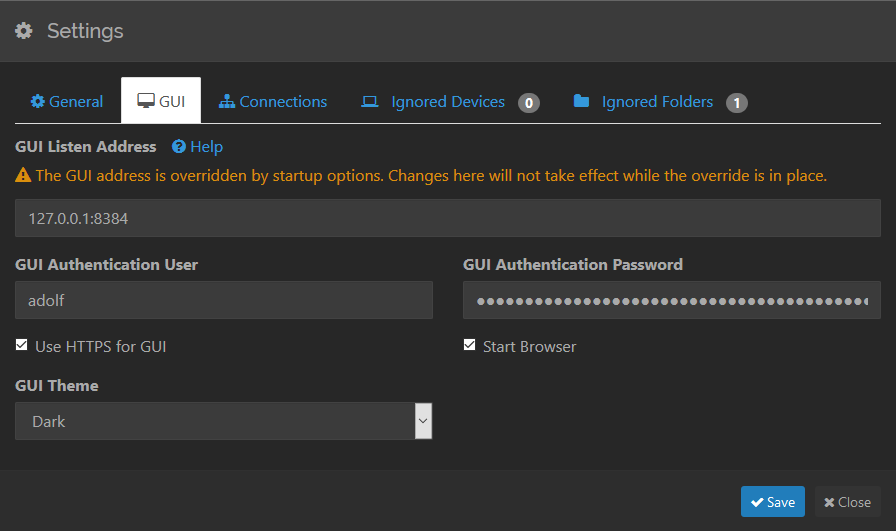Viewport: 896px width, 531px height.
Task: Click the orange warning triangle icon
Action: click(x=23, y=175)
